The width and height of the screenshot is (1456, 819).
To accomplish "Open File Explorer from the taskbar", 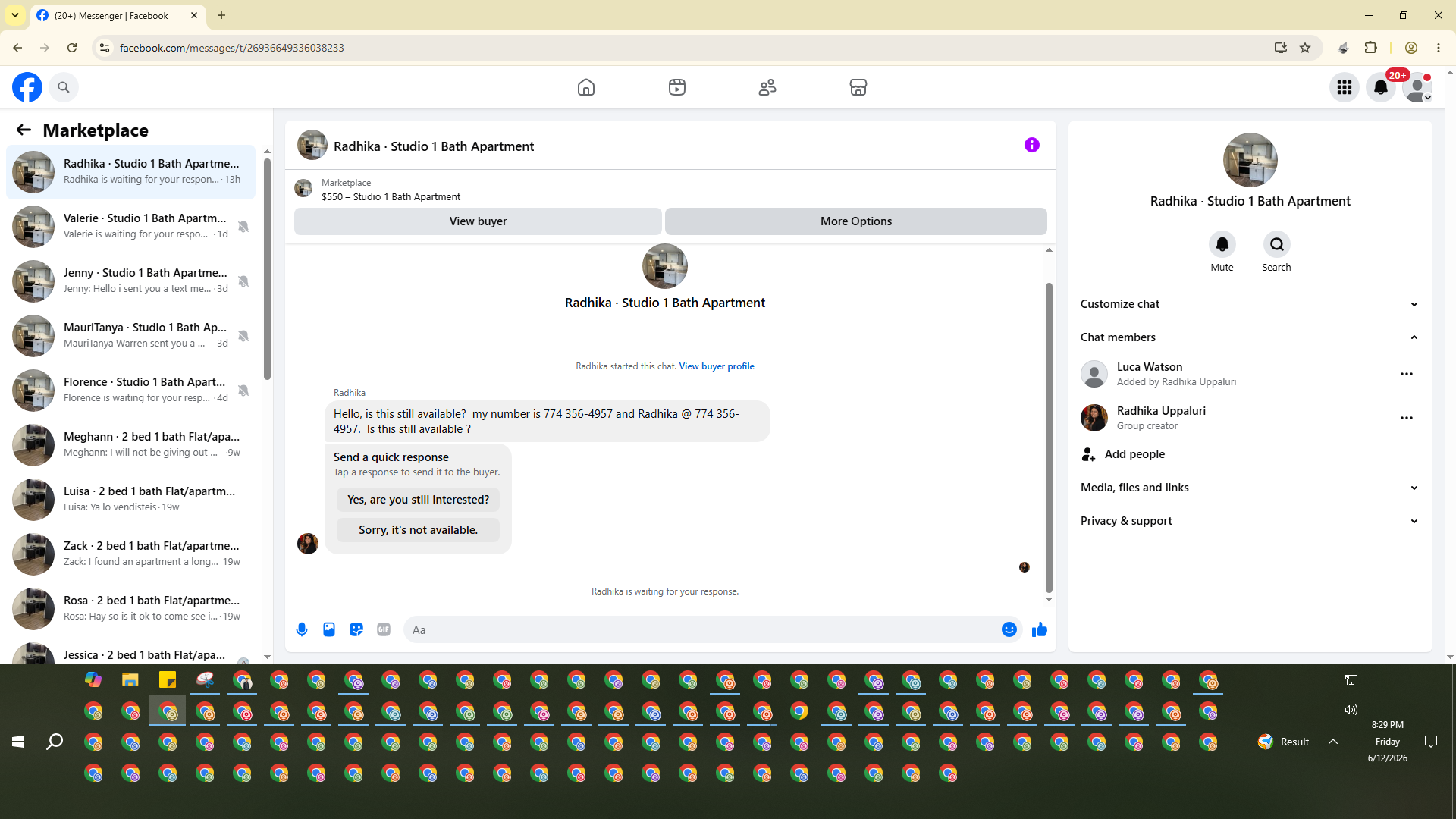I will (130, 680).
